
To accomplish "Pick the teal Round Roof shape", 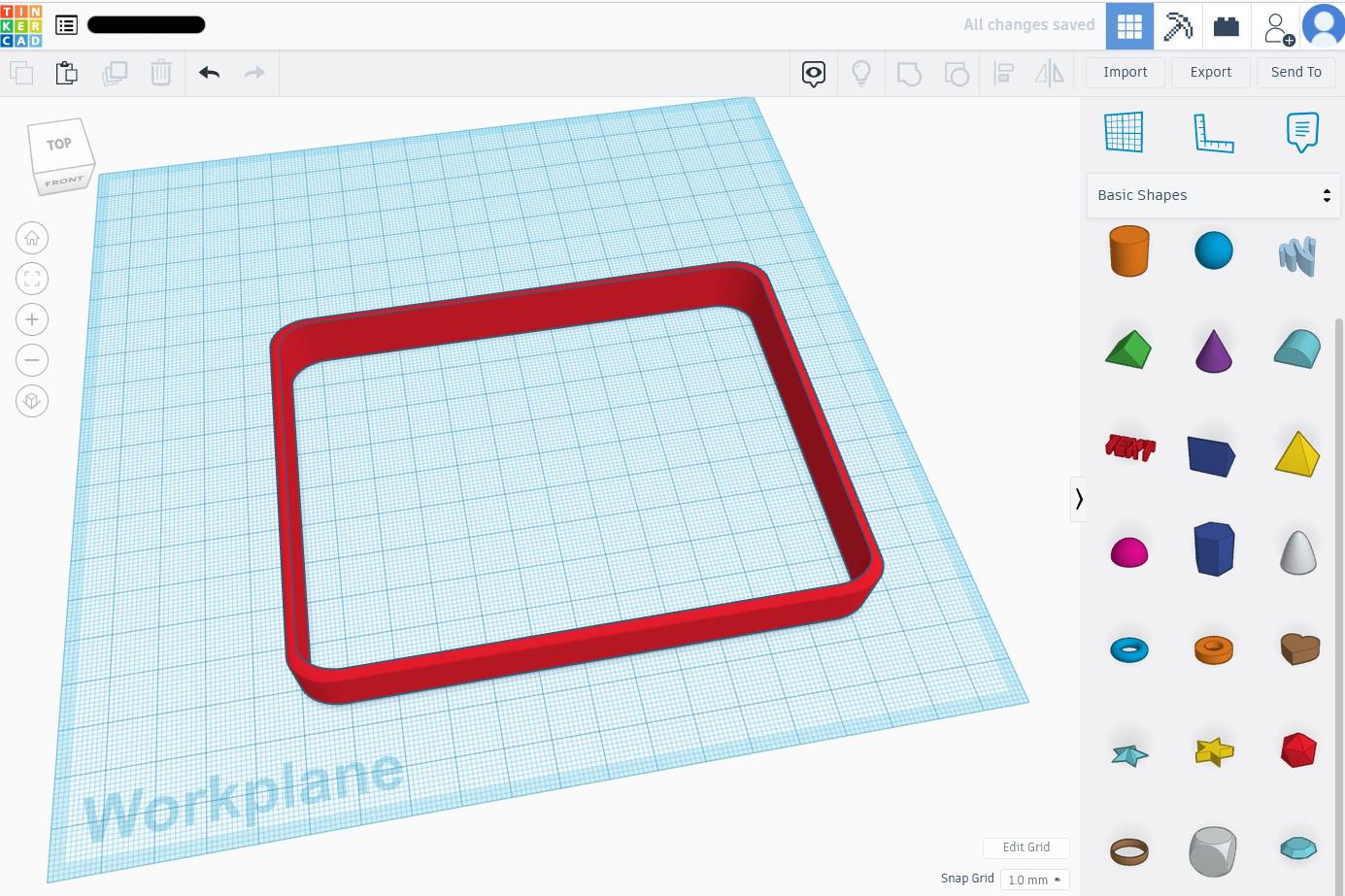I will (x=1298, y=349).
